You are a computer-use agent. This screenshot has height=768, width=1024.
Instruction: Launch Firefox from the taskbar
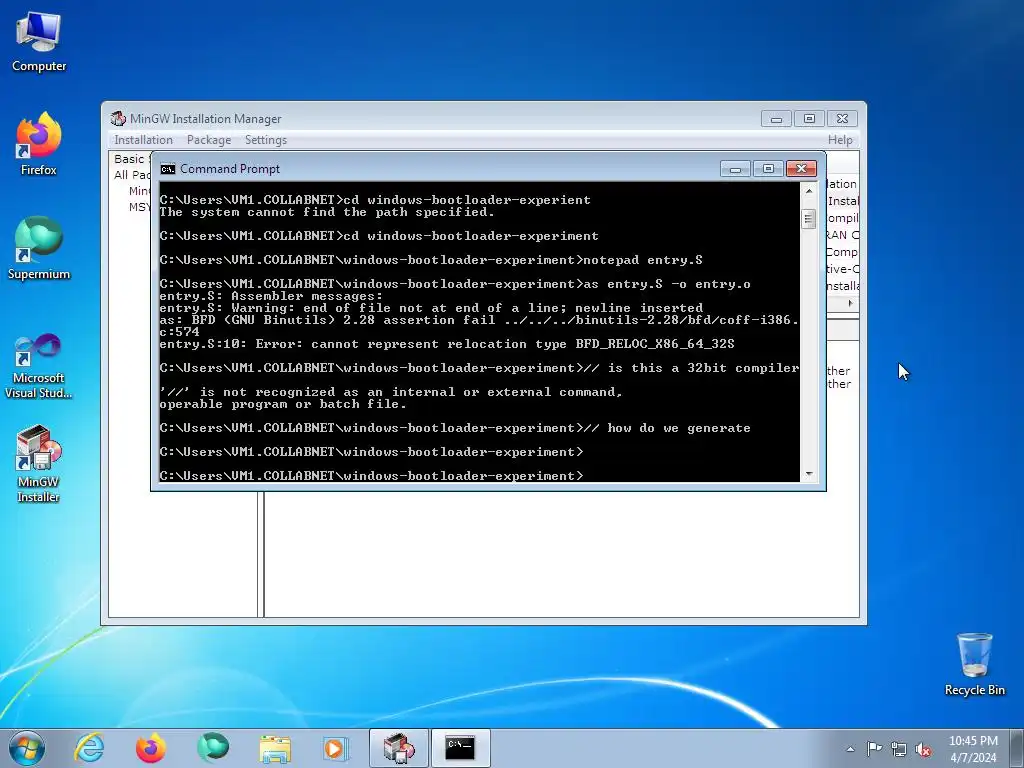tap(150, 748)
